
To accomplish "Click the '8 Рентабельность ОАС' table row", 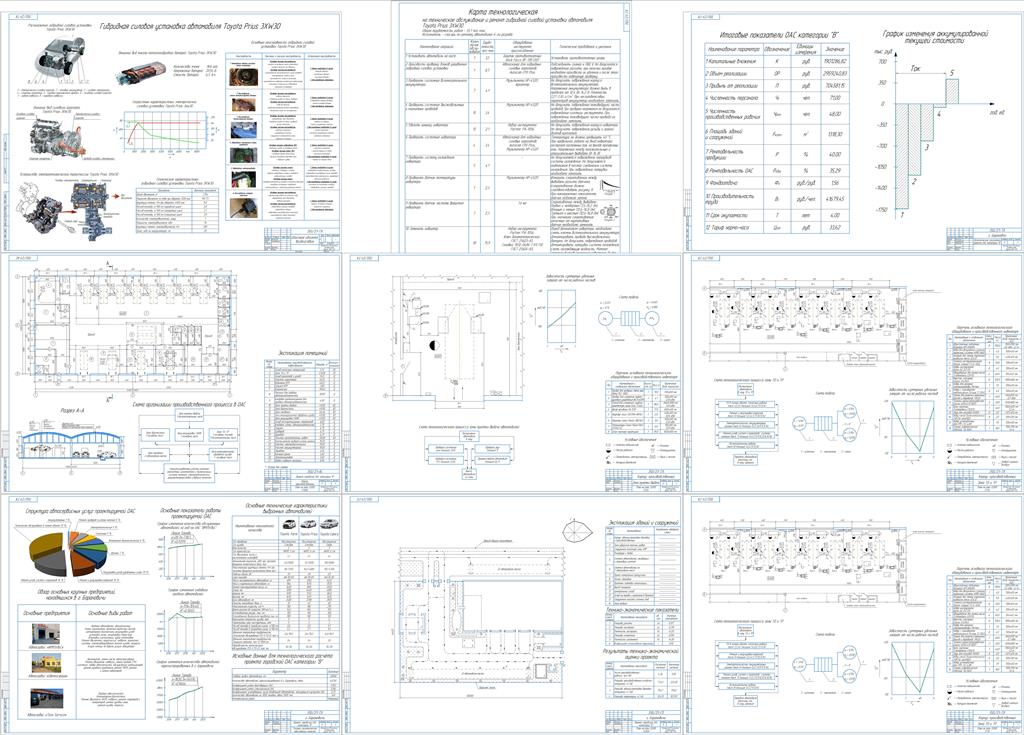I will 776,171.
